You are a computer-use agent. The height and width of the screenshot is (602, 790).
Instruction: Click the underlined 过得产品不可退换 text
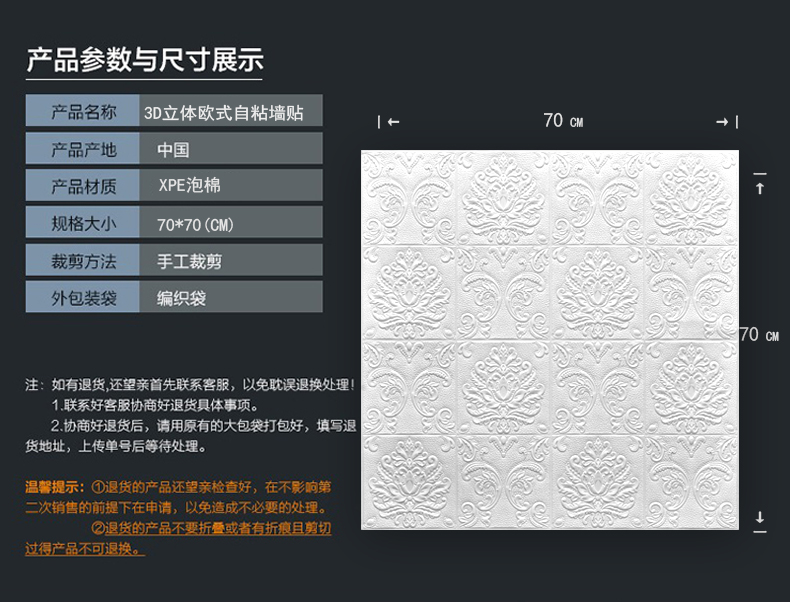[x=85, y=549]
